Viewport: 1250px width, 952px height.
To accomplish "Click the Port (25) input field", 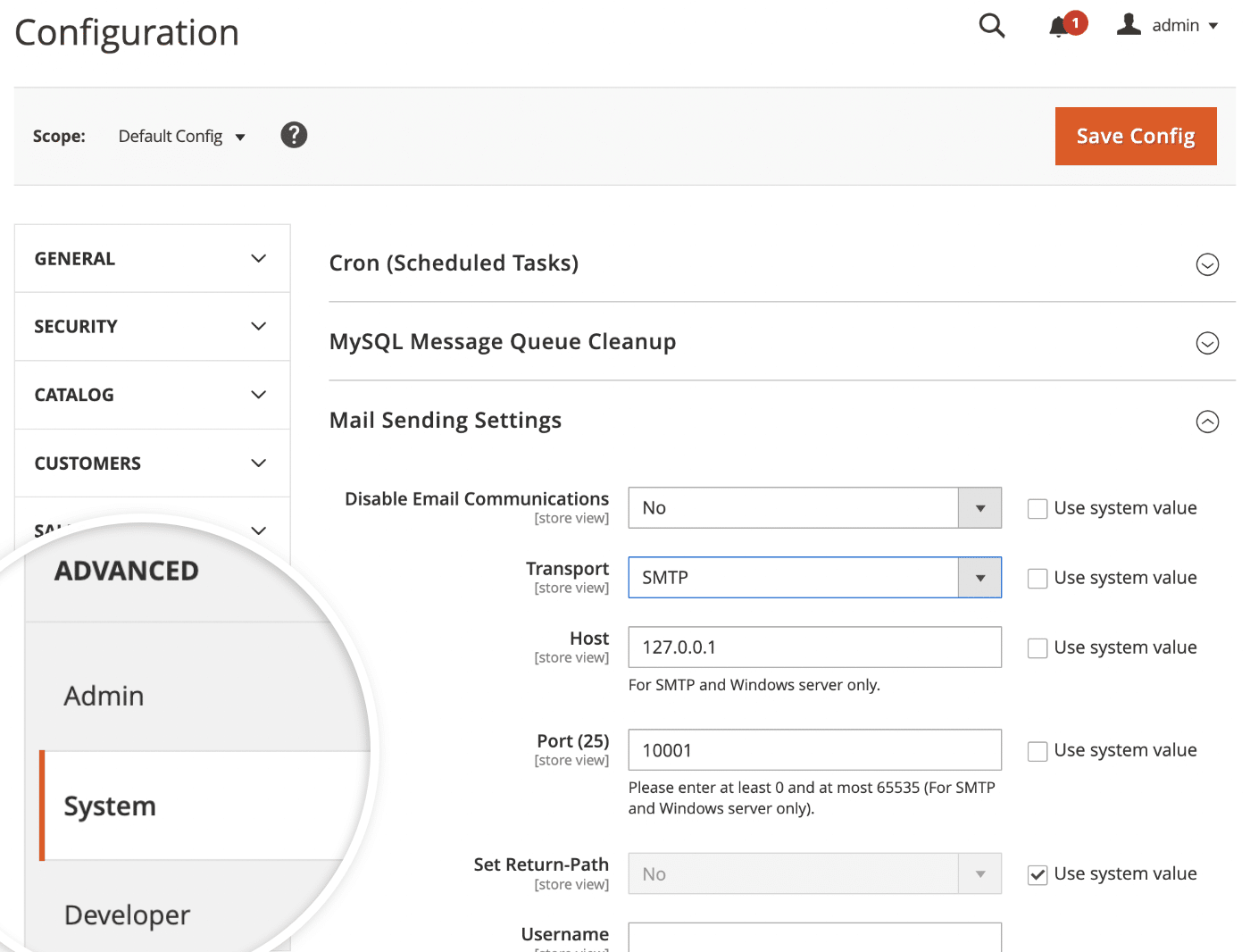I will pyautogui.click(x=814, y=750).
